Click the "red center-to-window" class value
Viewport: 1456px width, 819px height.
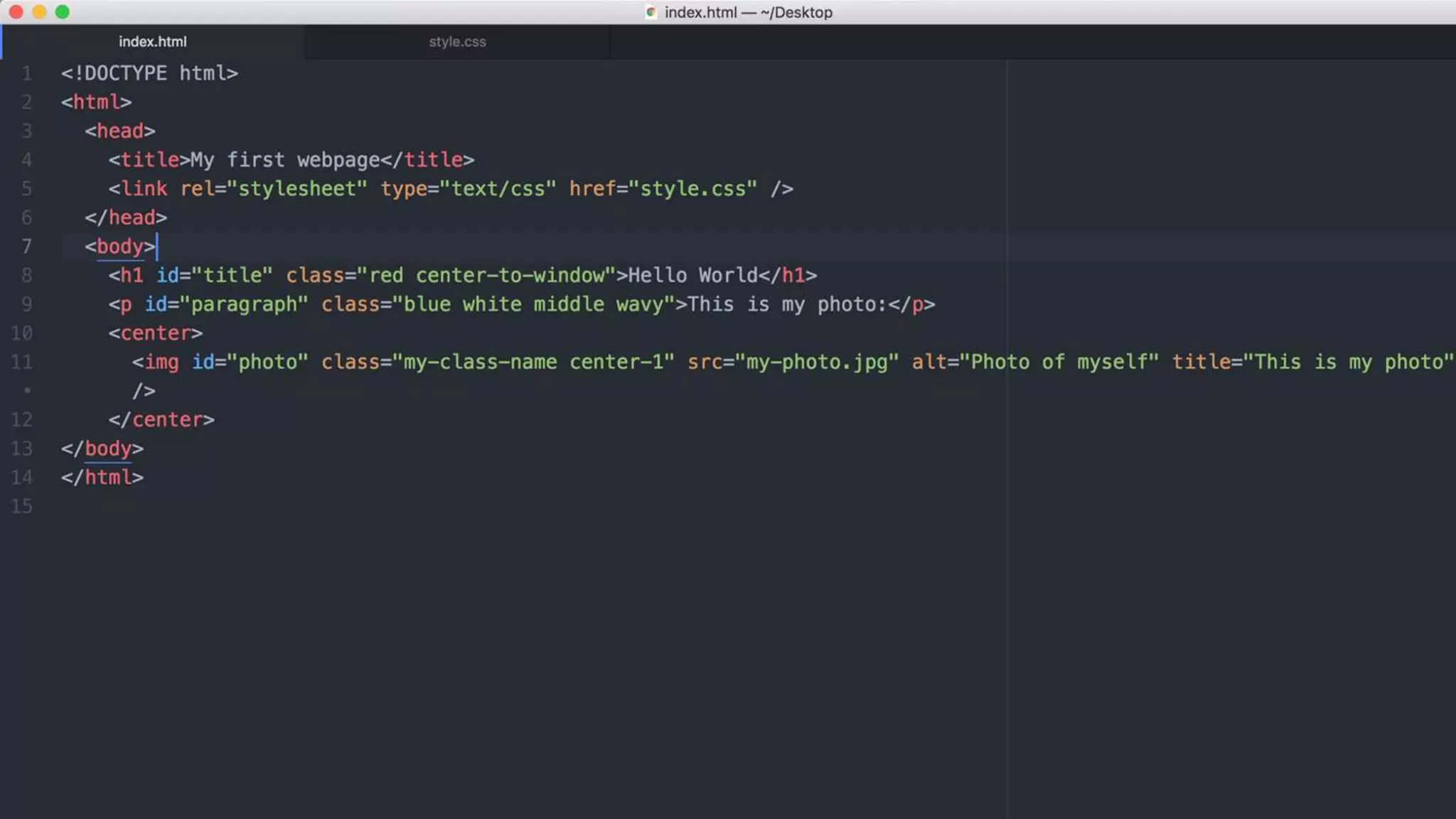coord(486,276)
